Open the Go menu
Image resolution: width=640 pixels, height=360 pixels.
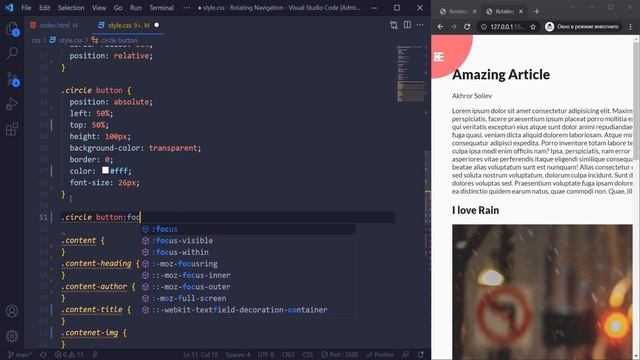(118, 8)
